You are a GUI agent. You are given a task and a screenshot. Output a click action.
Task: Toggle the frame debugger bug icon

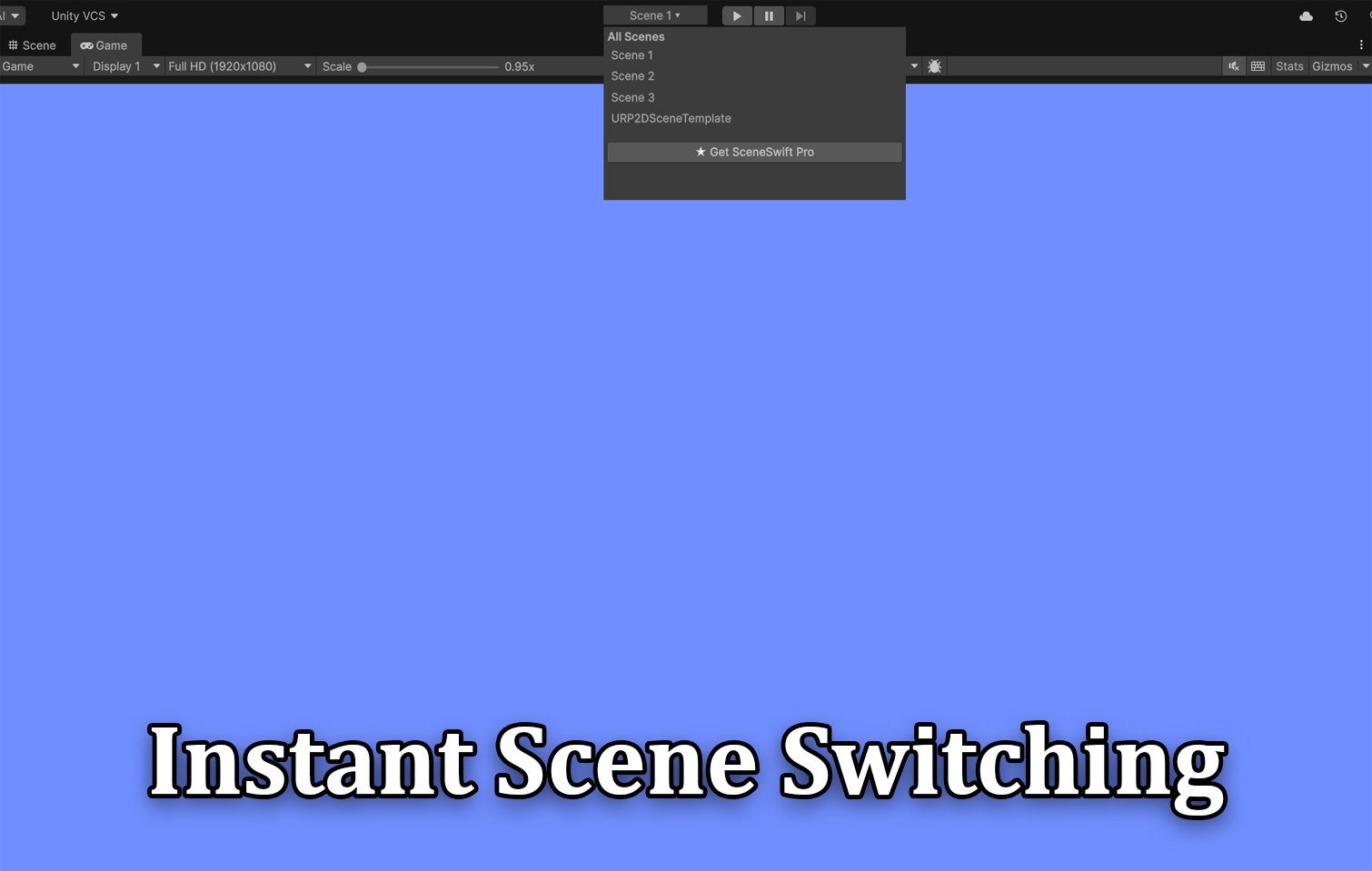click(x=934, y=66)
